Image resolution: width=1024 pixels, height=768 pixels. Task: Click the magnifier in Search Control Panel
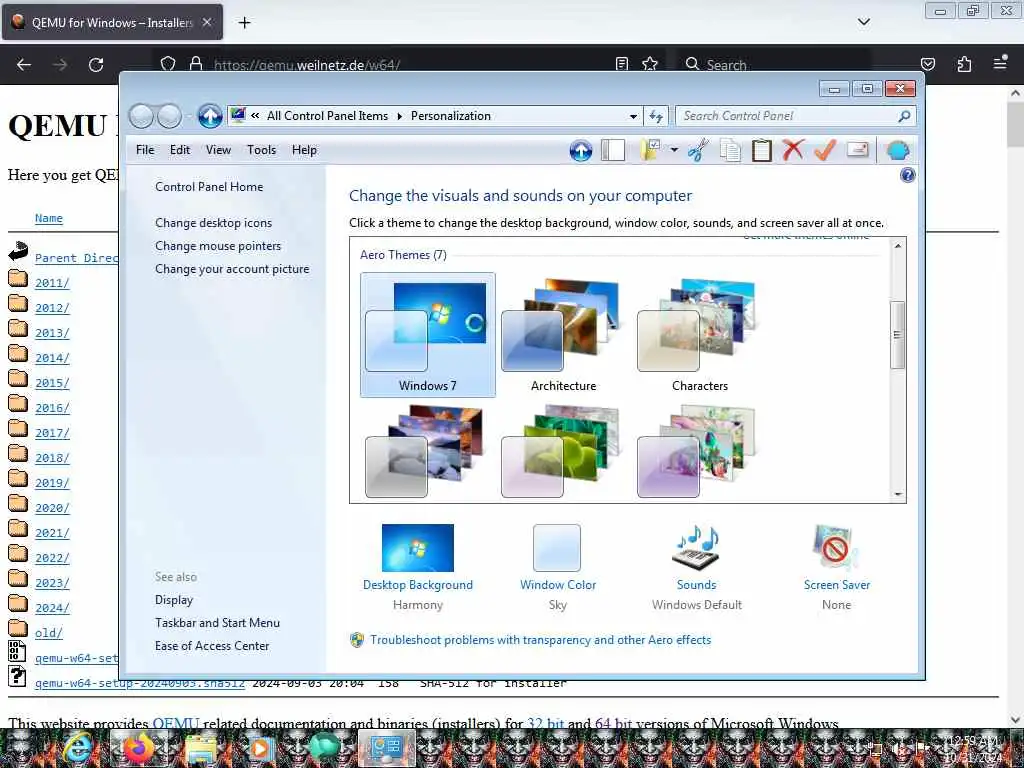[x=904, y=116]
